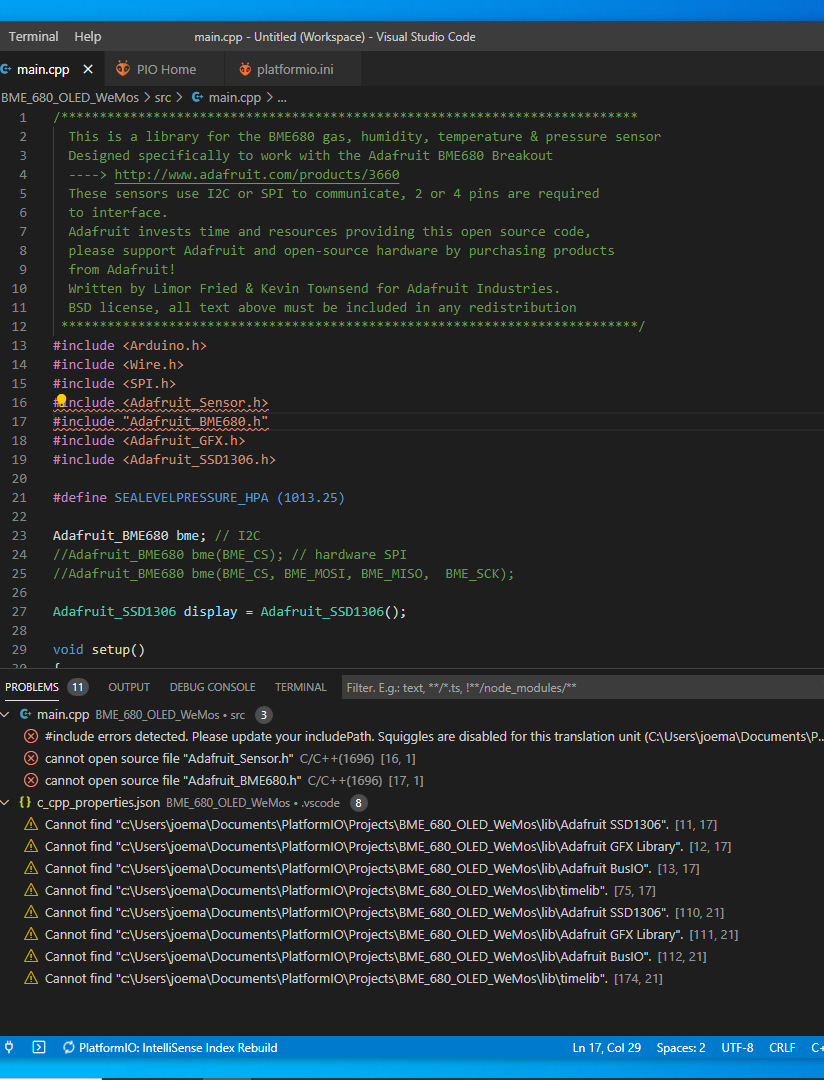
Task: Click the 'PlatformIO: IntelliSense Index Rebuild' status text
Action: pos(178,1048)
